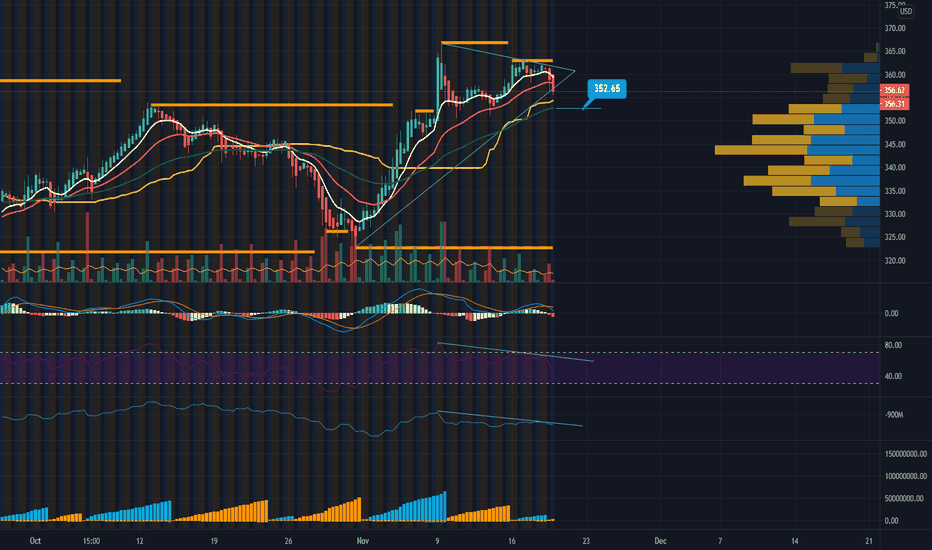Click the 26 date label on time axis

pos(288,541)
